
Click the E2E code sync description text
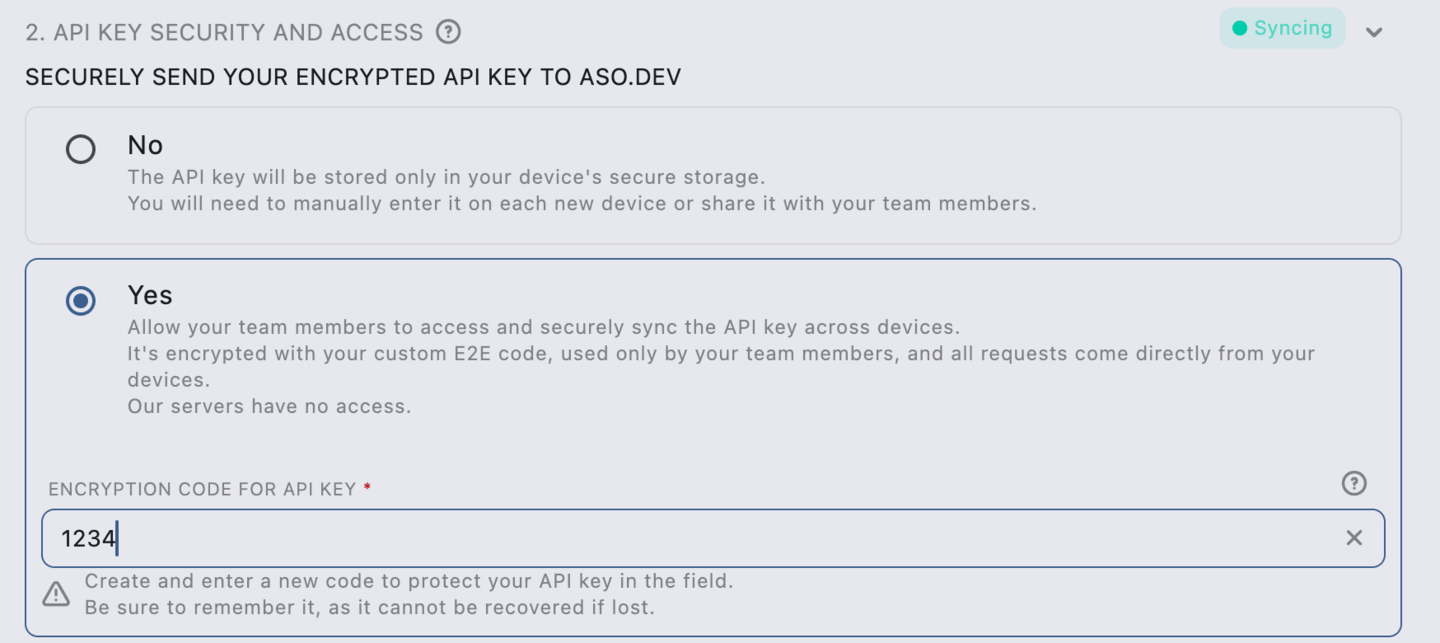(720, 354)
